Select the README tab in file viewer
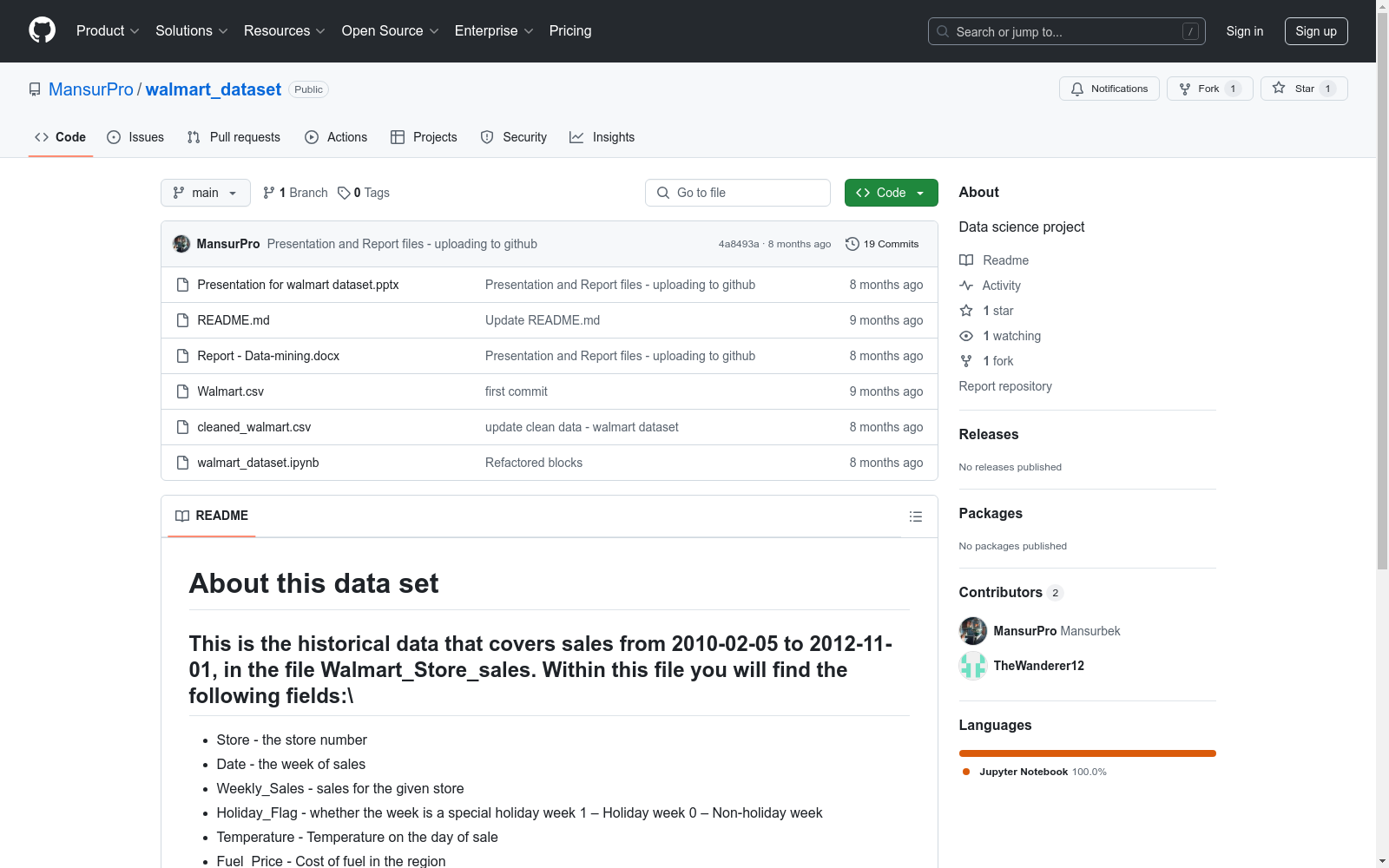This screenshot has height=868, width=1389. coord(212,516)
